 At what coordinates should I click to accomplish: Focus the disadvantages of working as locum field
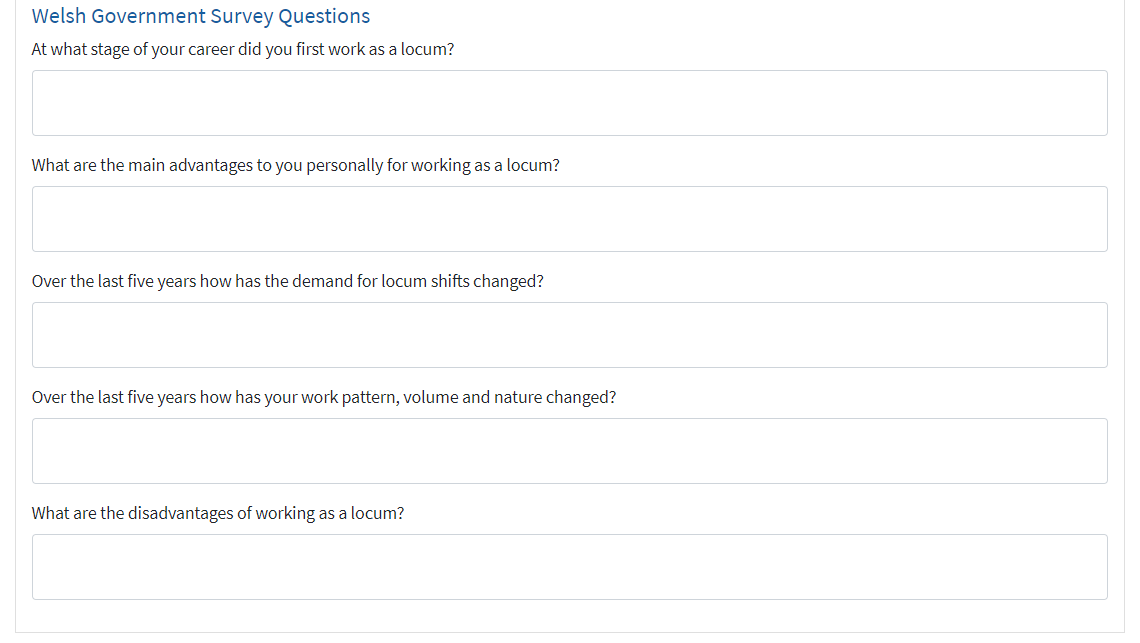[x=569, y=567]
